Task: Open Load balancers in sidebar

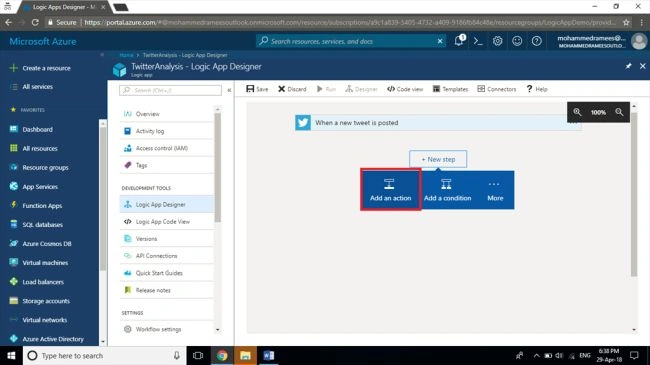Action: click(37, 282)
